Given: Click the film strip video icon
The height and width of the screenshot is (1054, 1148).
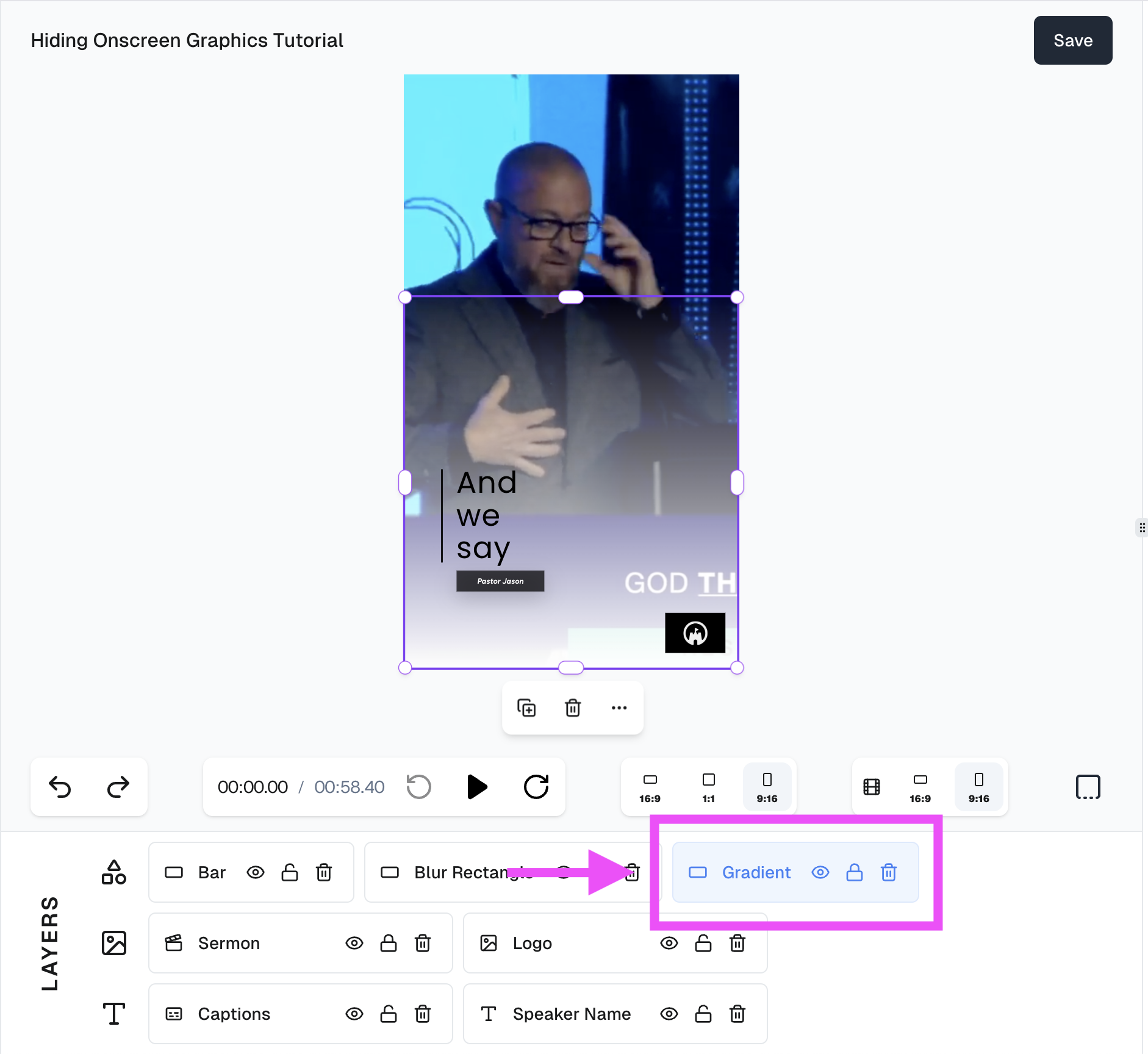Looking at the screenshot, I should 872,787.
